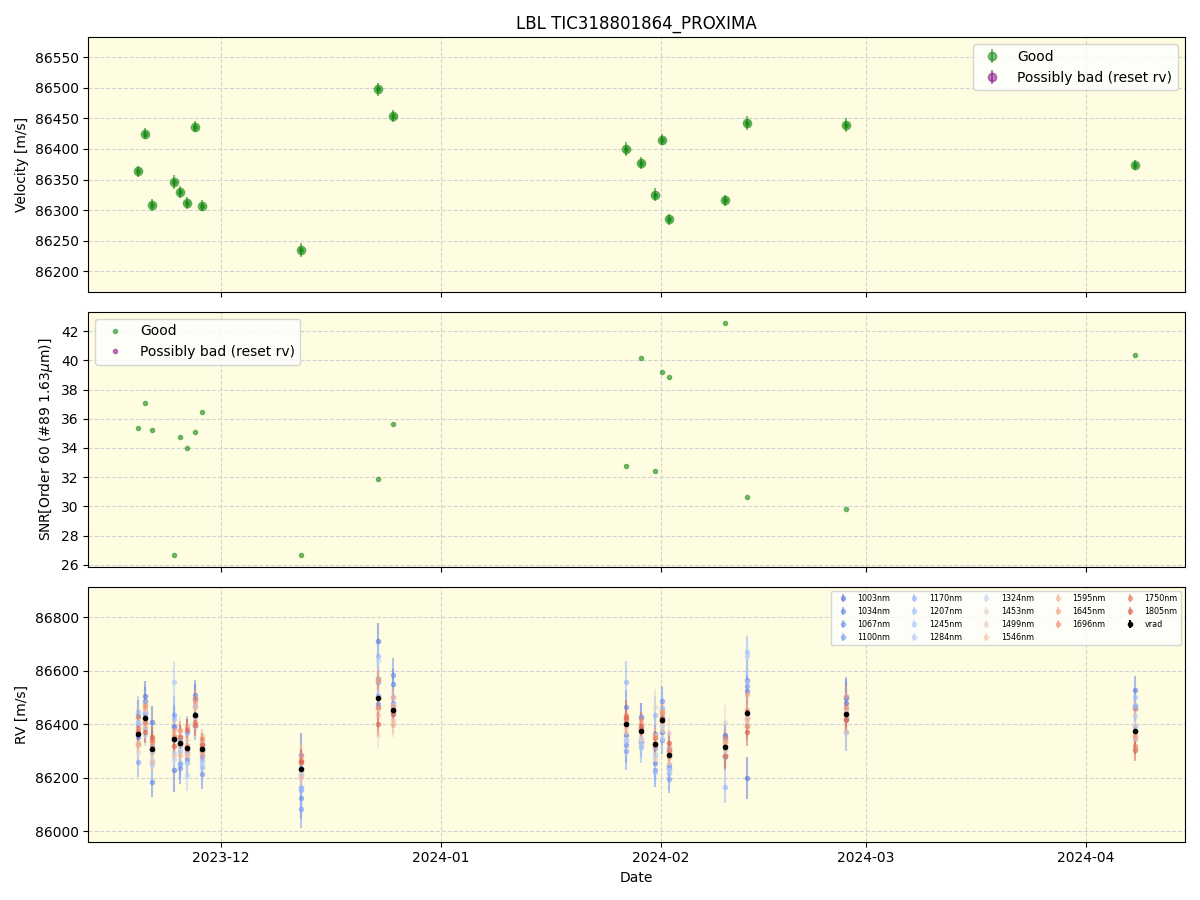Click the black vrad legend marker
This screenshot has width=1200, height=900.
[1130, 624]
